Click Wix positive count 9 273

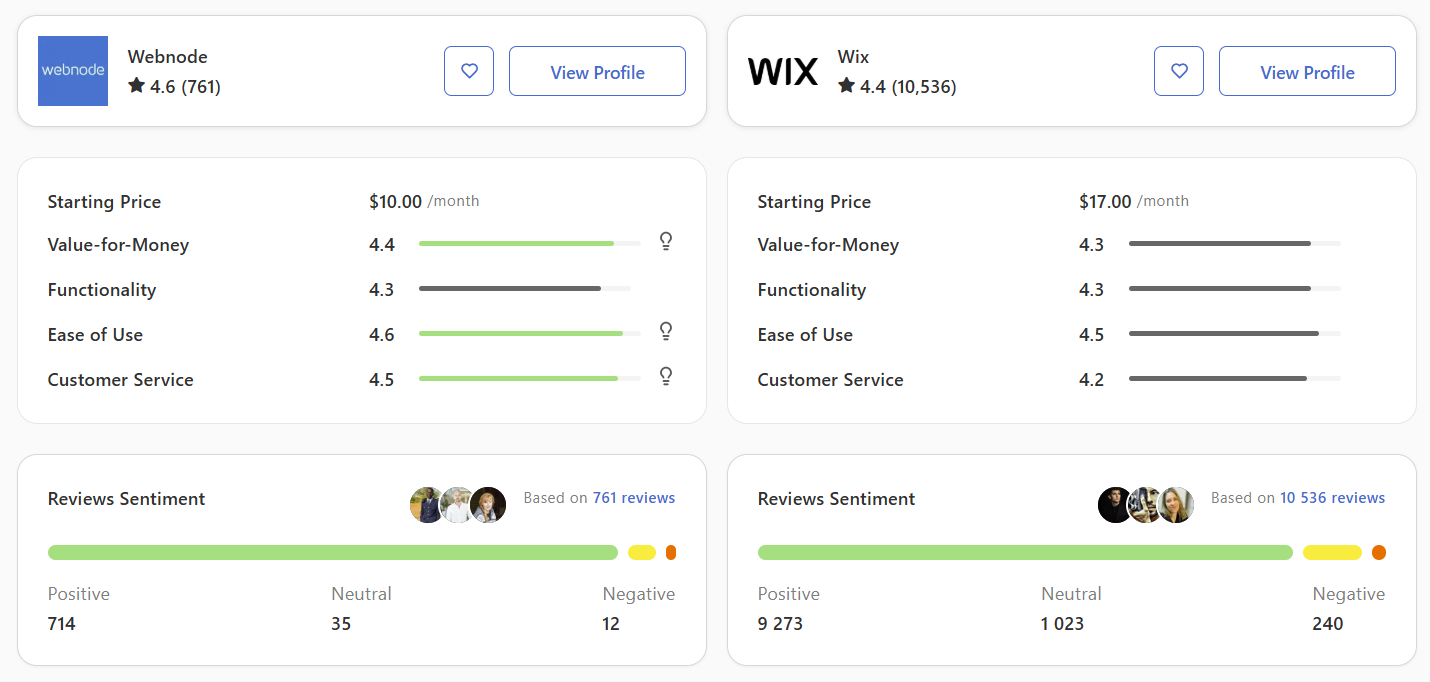tap(780, 624)
